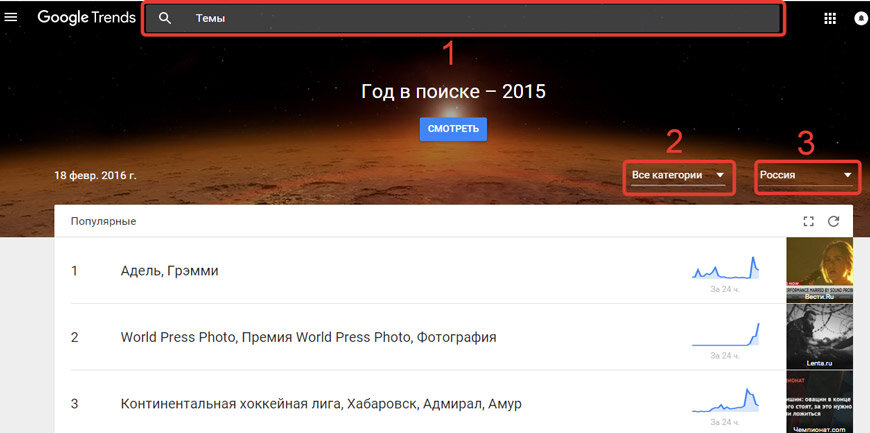Focus the Темы search field
870x433 pixels.
pyautogui.click(x=463, y=18)
